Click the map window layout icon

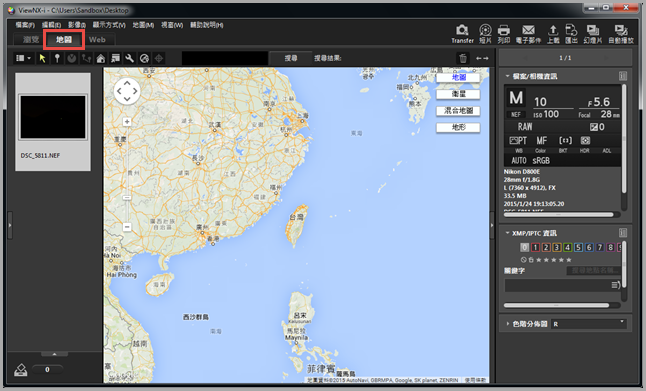pyautogui.click(x=115, y=59)
